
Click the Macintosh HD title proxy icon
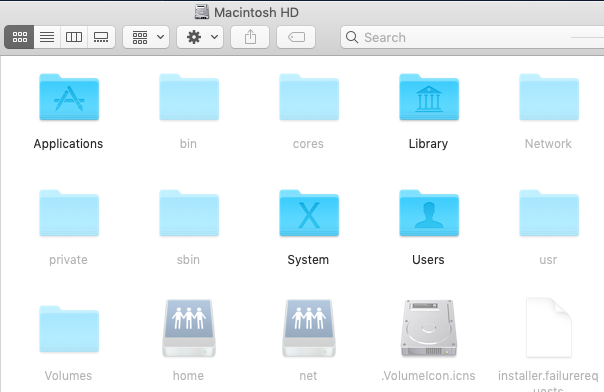[201, 12]
